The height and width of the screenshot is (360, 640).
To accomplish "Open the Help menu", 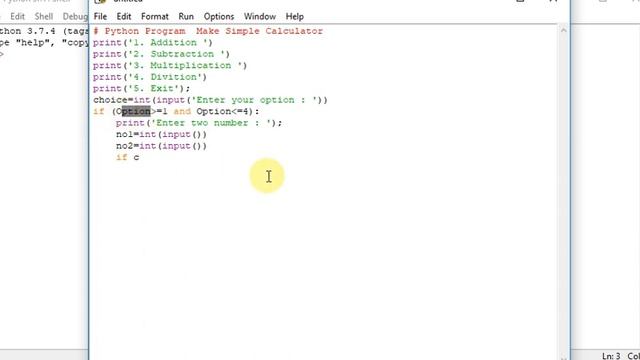I will coord(294,17).
